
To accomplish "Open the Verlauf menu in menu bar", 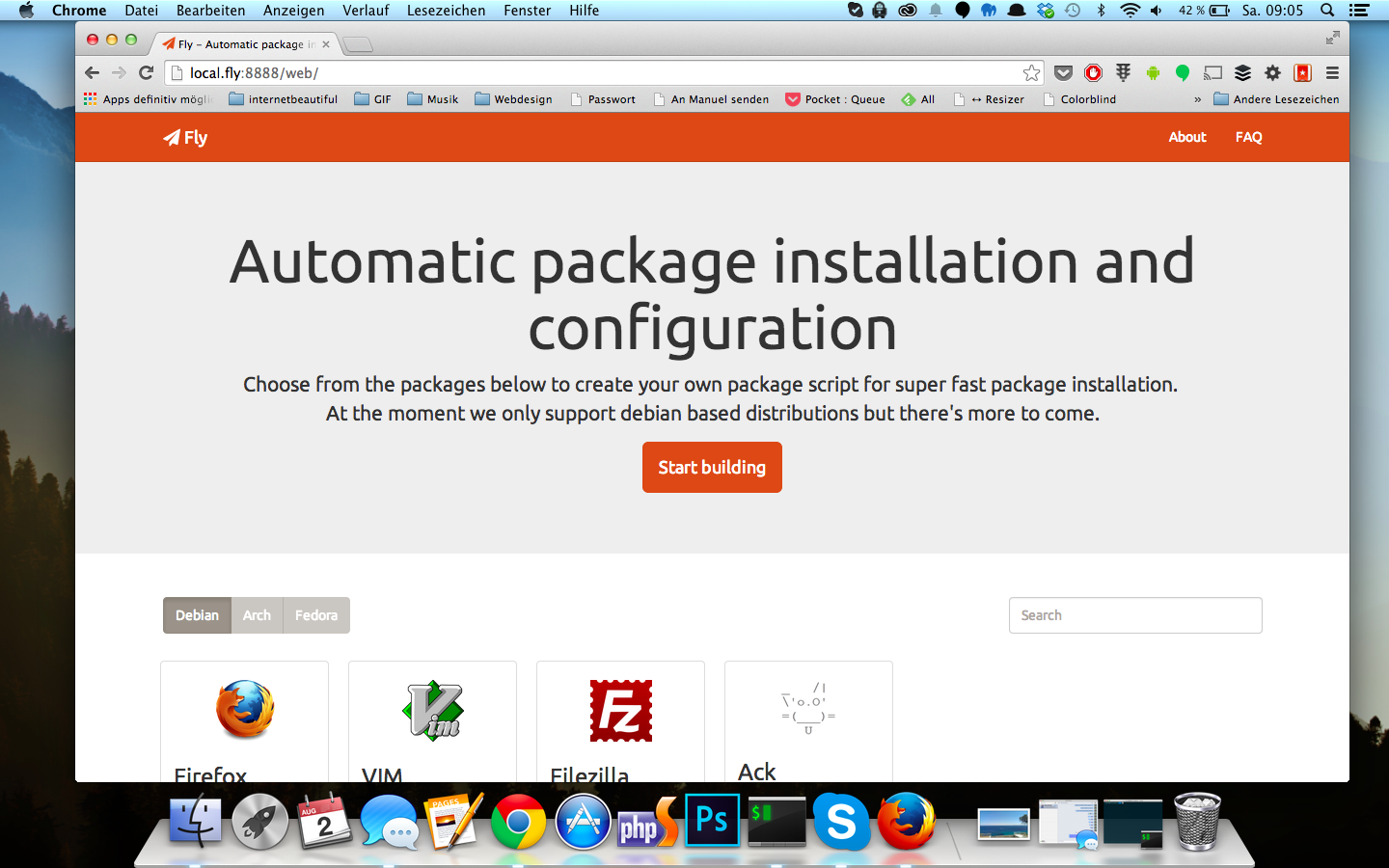I will pos(366,11).
